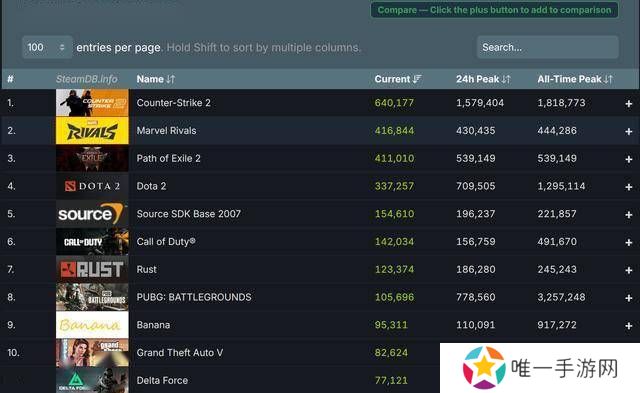Screen dimensions: 640x393
Task: Click the Search input field
Action: coord(548,47)
